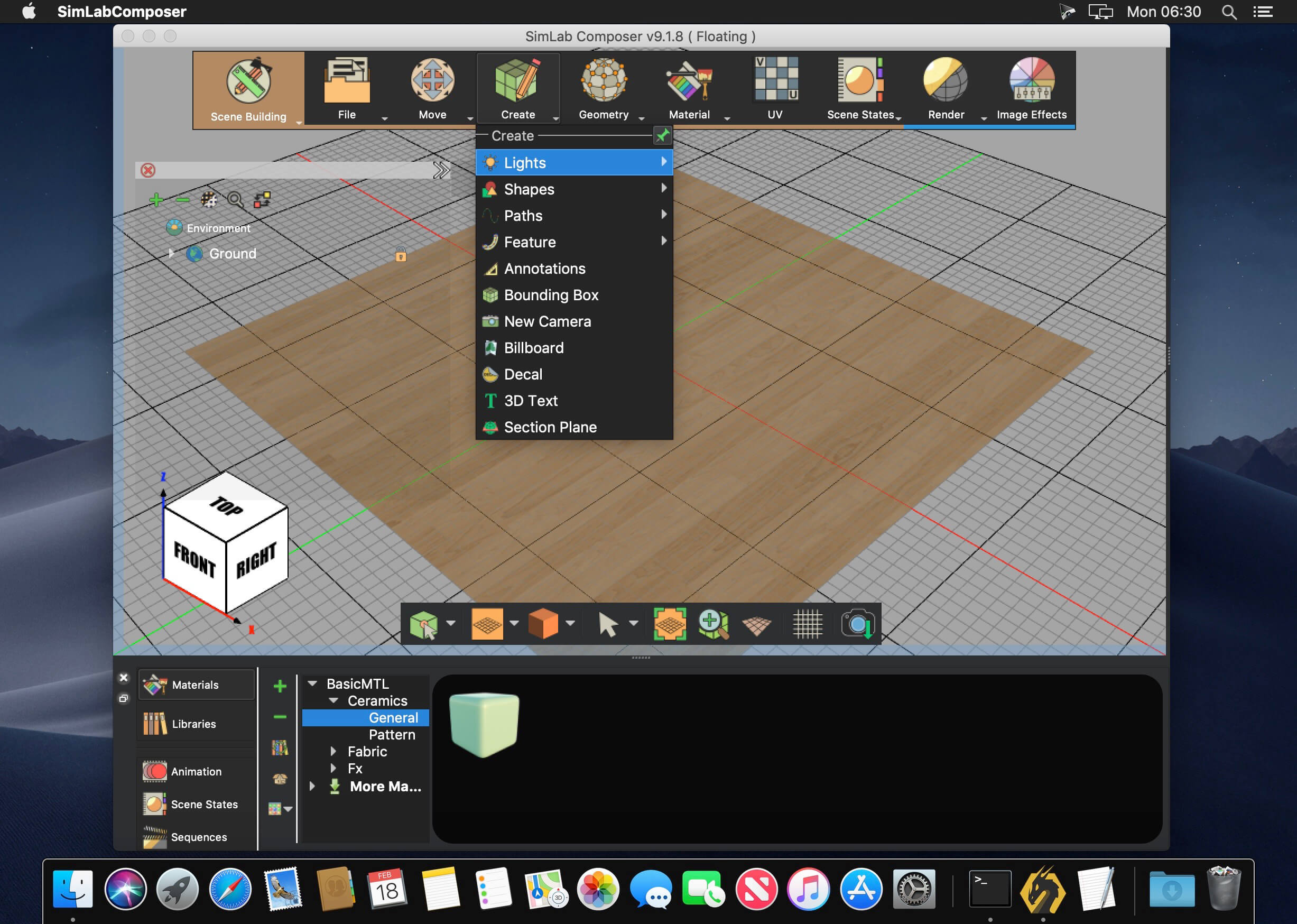Expand the Fabric material category
The width and height of the screenshot is (1297, 924).
pos(333,752)
